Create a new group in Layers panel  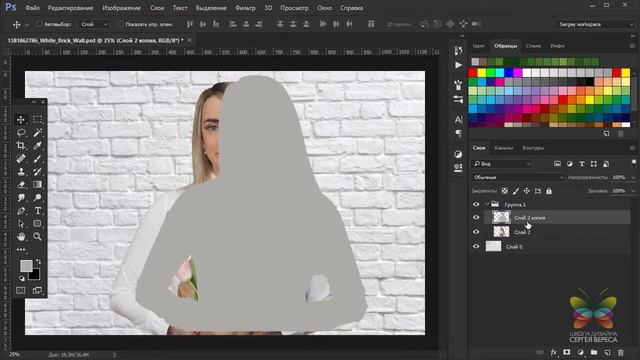click(x=594, y=352)
